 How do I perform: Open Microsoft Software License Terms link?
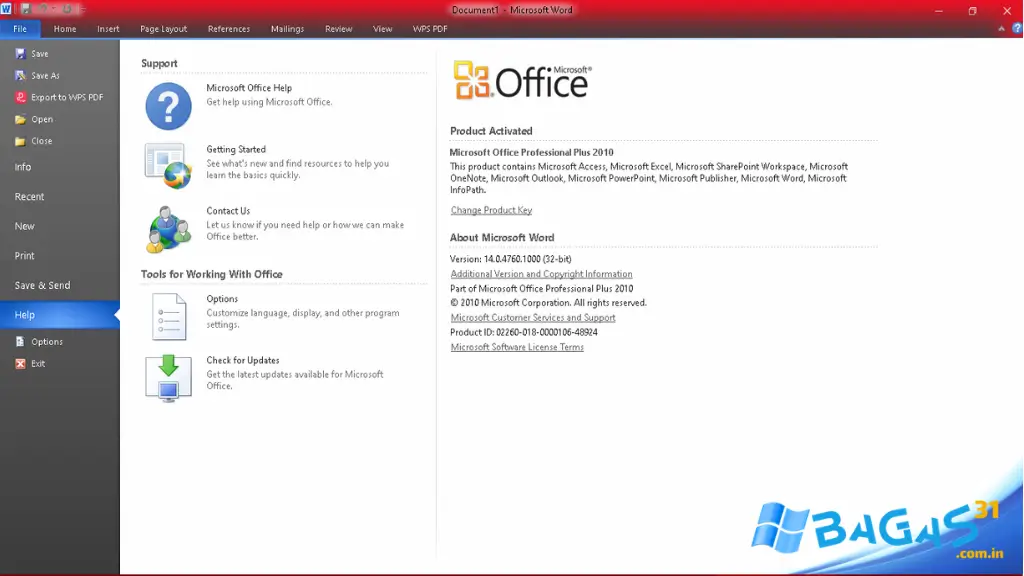coord(517,347)
